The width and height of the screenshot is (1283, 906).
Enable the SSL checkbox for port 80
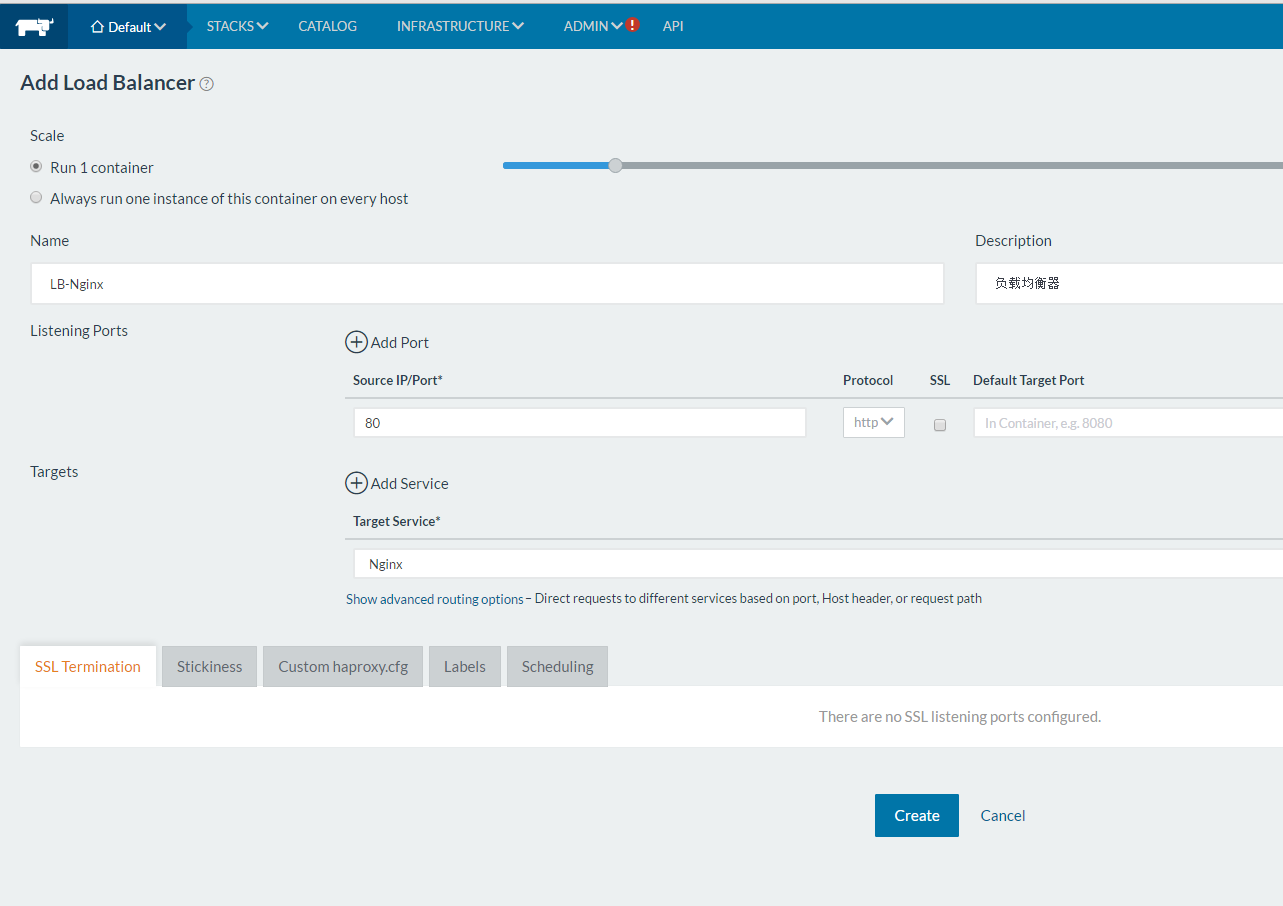tap(940, 424)
